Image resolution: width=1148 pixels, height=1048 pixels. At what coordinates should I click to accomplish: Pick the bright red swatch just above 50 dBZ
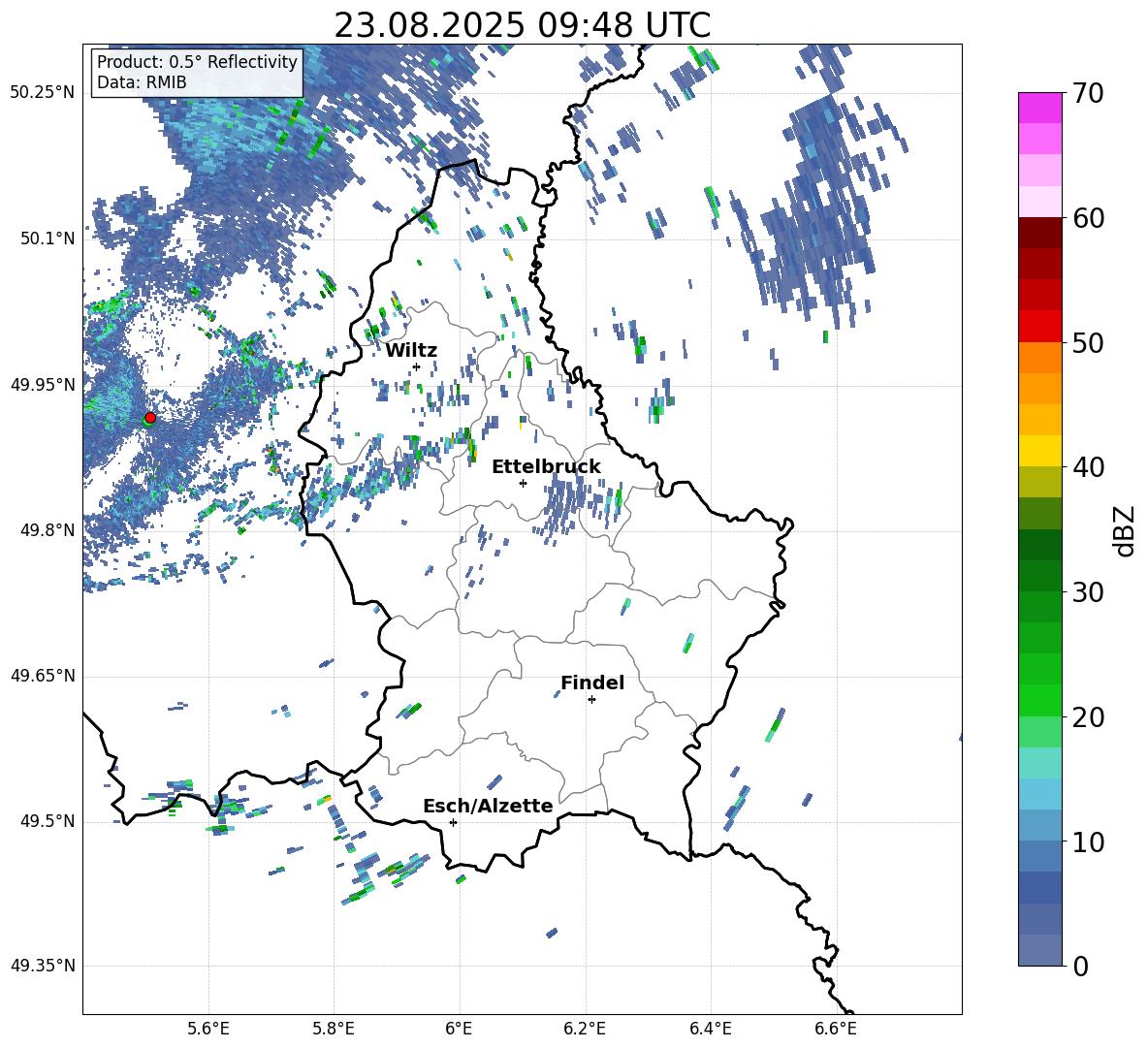(x=1039, y=327)
